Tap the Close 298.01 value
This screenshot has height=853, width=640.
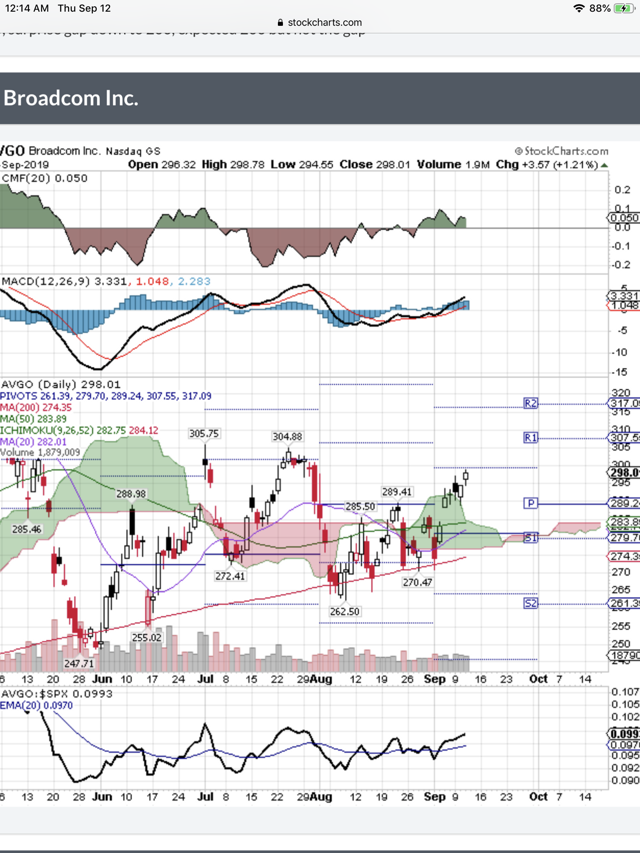coord(375,164)
